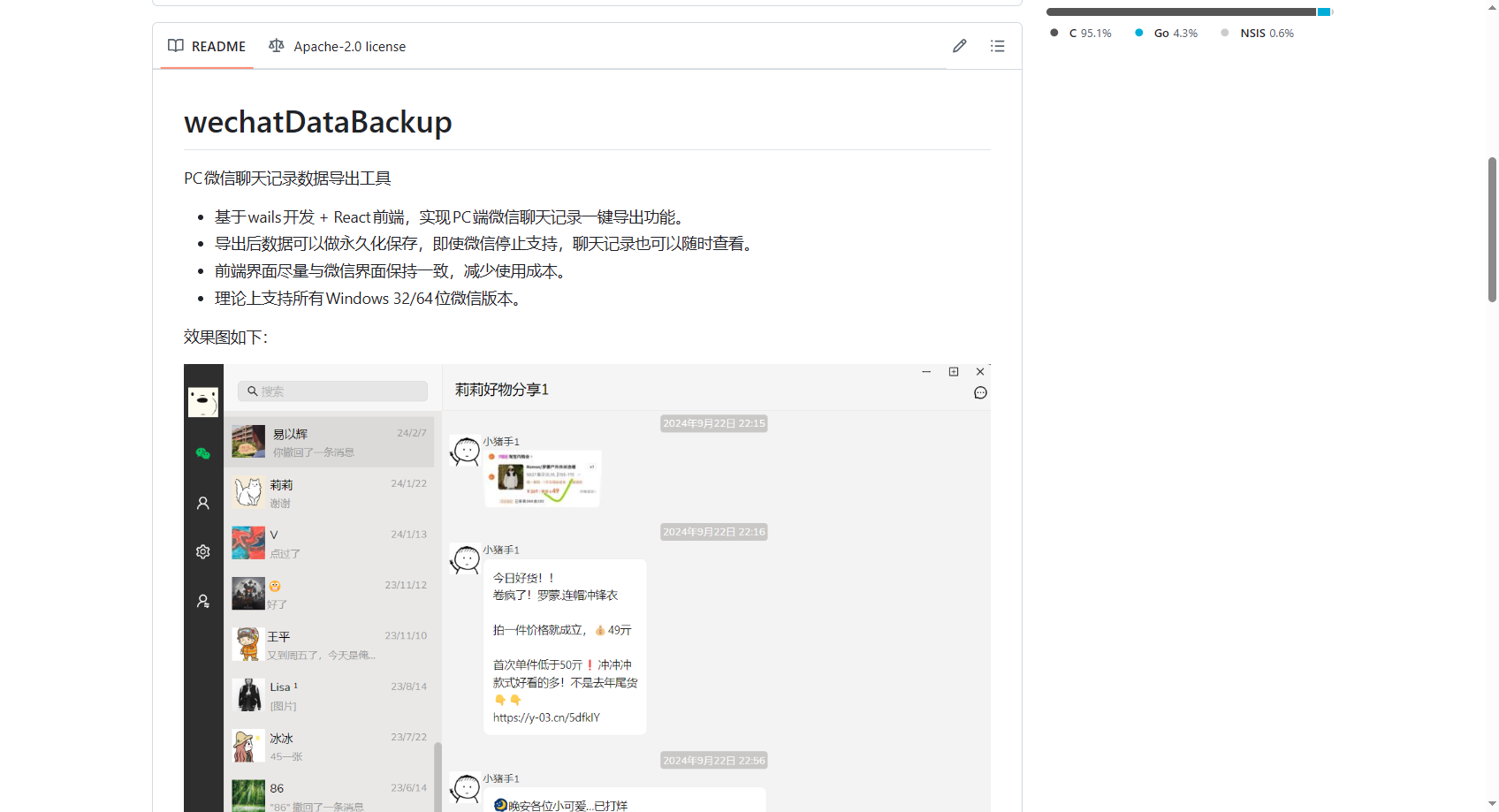This screenshot has width=1499, height=812.
Task: Click the https://y-03.cn/5dfklY link
Action: click(x=546, y=717)
